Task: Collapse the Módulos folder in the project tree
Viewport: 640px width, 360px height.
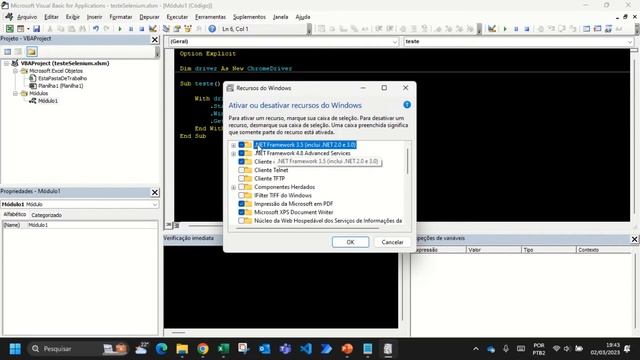Action: tap(15, 93)
